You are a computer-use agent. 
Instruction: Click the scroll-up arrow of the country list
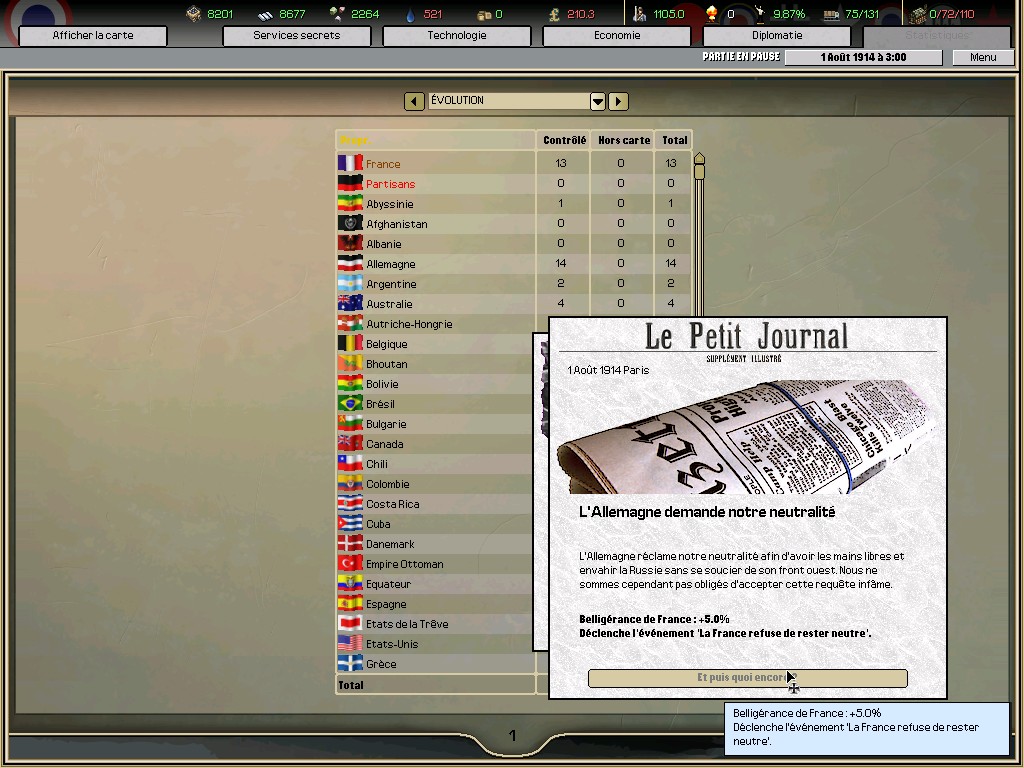pos(699,158)
